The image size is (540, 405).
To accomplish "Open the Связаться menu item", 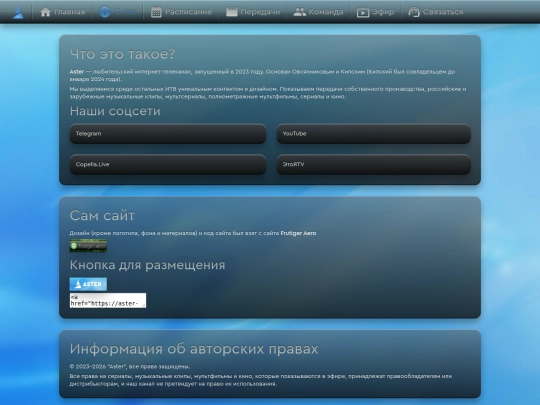I will (436, 12).
